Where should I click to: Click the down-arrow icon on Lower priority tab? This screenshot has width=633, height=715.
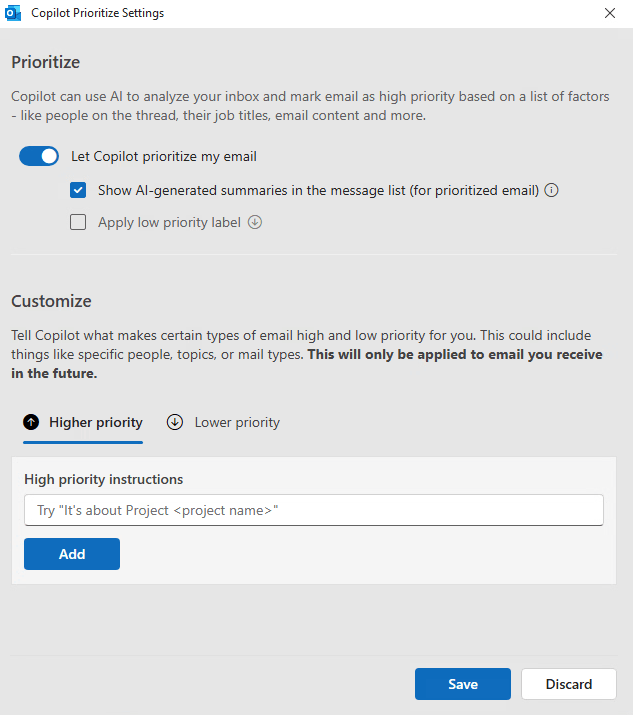[x=175, y=422]
